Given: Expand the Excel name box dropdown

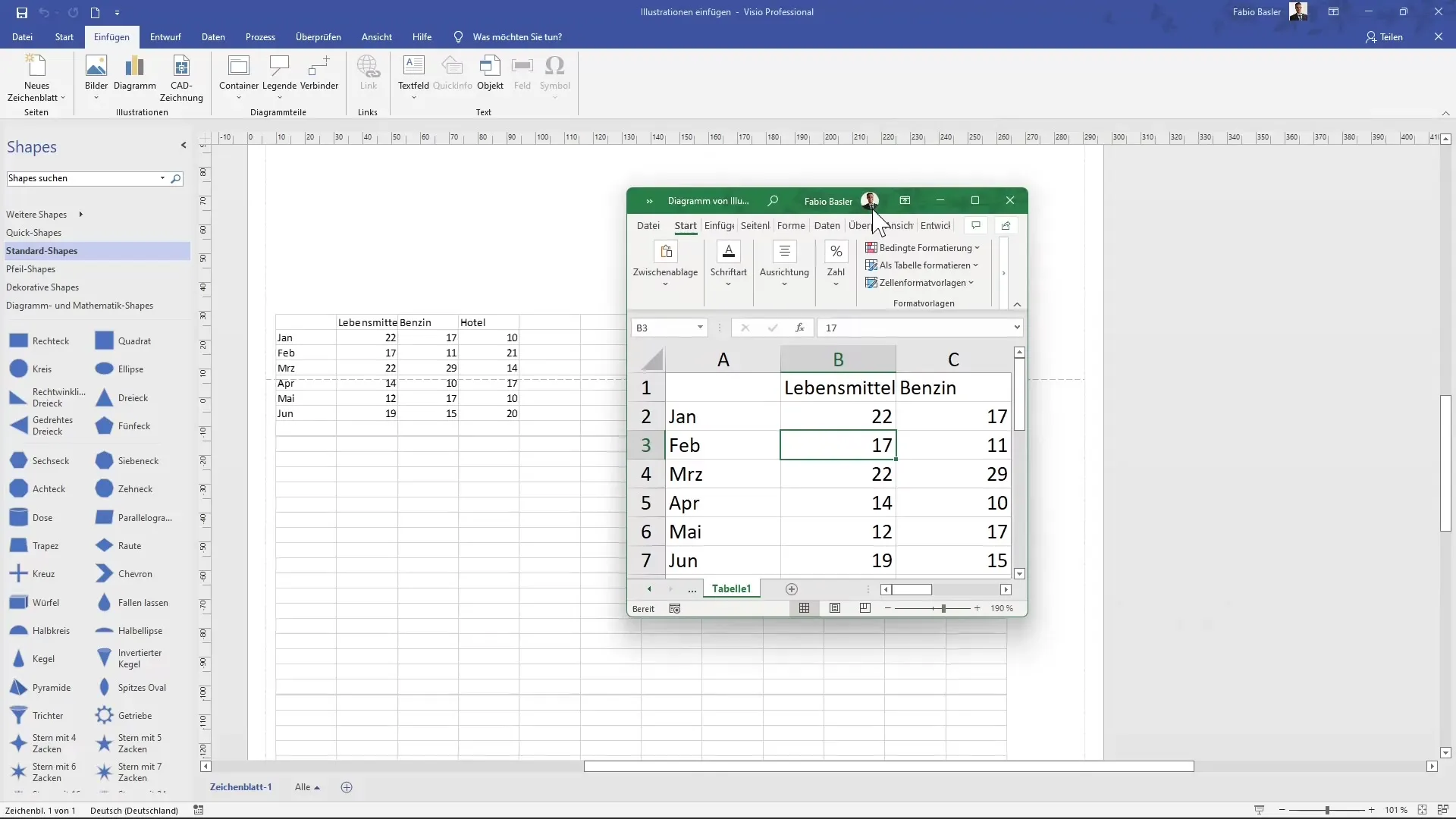Looking at the screenshot, I should coord(699,328).
